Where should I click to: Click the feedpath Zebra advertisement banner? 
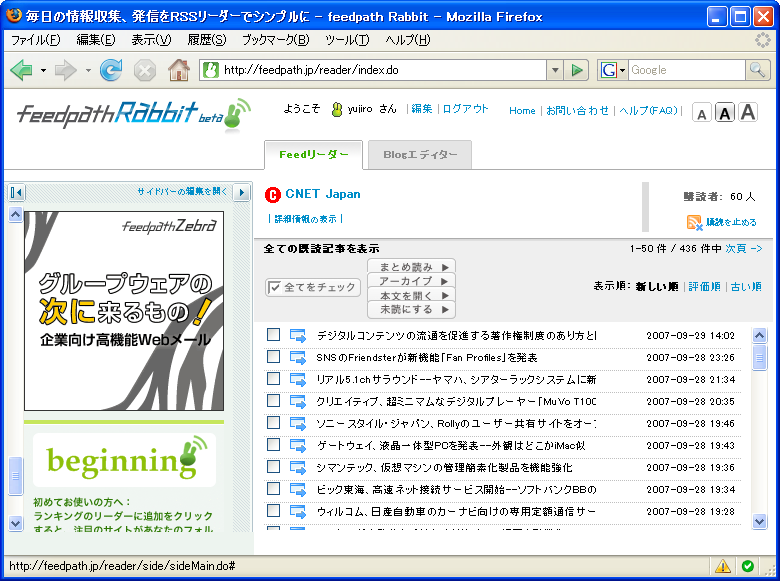(x=124, y=311)
